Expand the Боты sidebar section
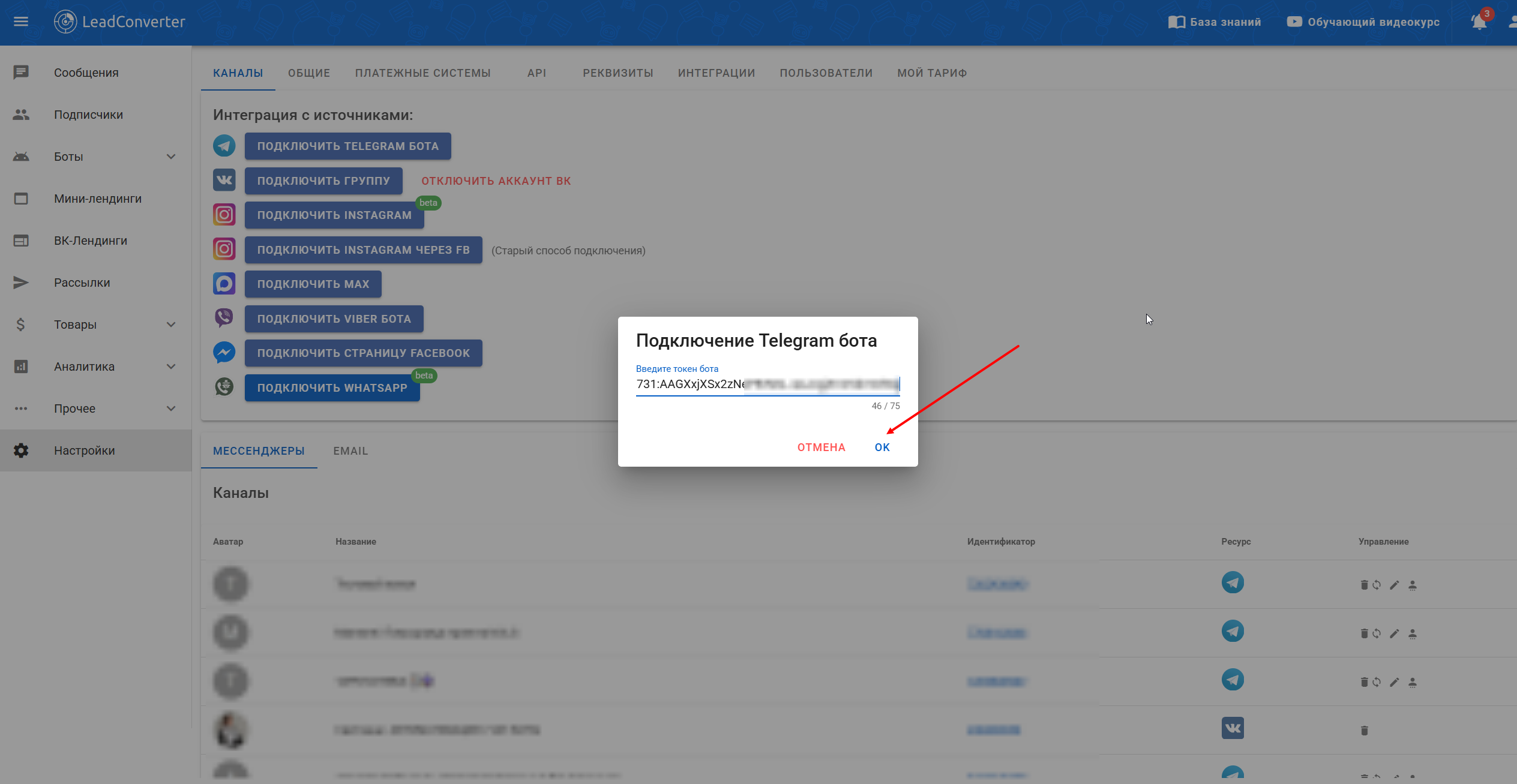The height and width of the screenshot is (784, 1517). pyautogui.click(x=170, y=157)
